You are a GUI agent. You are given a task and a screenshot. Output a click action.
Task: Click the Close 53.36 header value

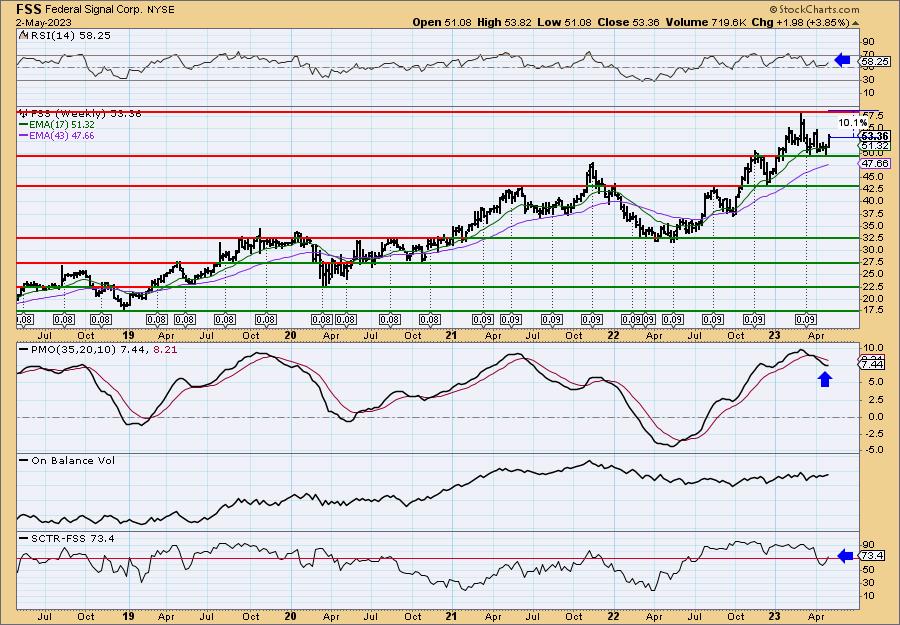(x=629, y=22)
